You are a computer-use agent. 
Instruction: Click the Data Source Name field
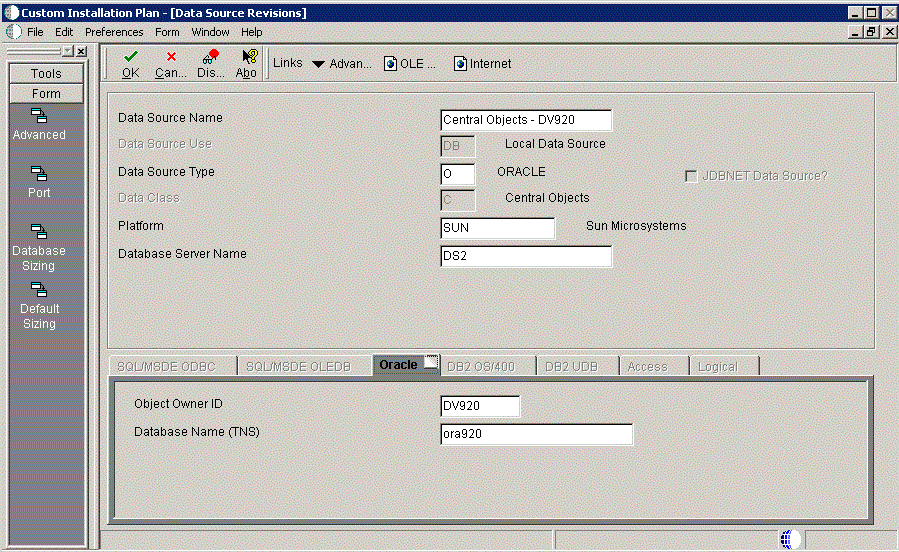tap(526, 120)
